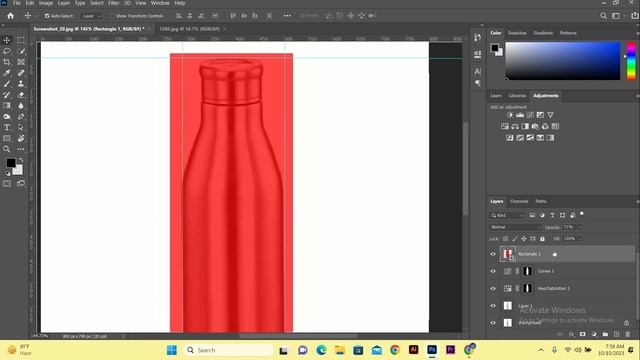Select the Eraser tool
The width and height of the screenshot is (640, 360).
(x=21, y=95)
